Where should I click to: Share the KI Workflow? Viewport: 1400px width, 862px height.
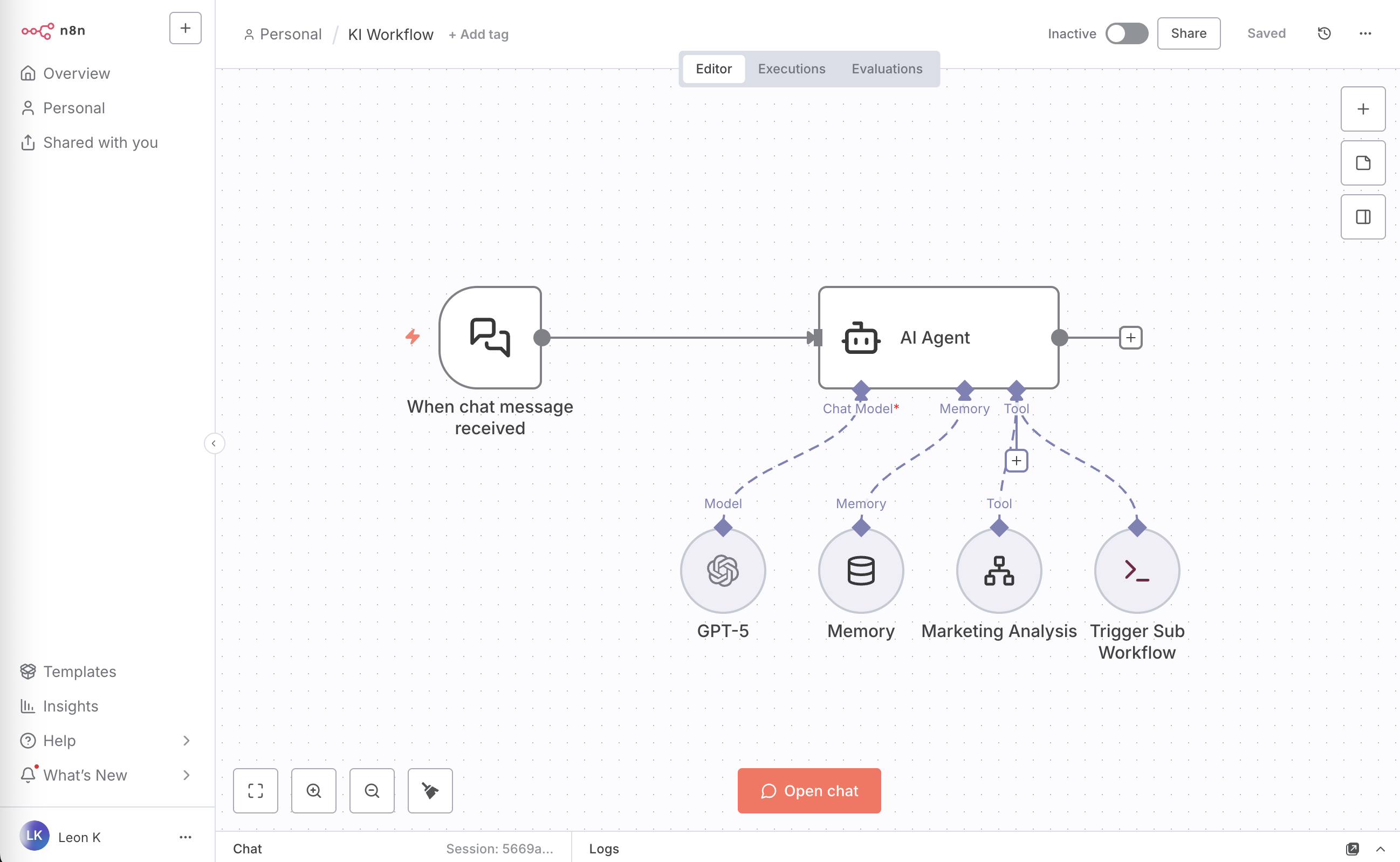point(1189,33)
